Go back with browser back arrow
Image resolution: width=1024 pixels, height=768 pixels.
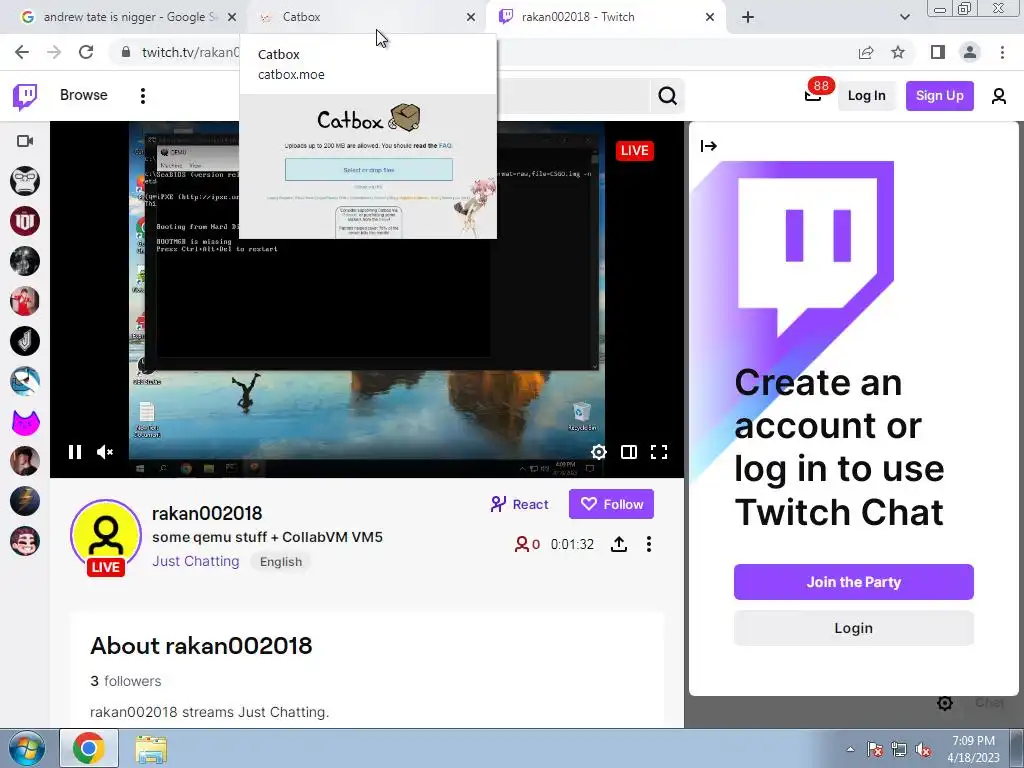click(x=22, y=52)
